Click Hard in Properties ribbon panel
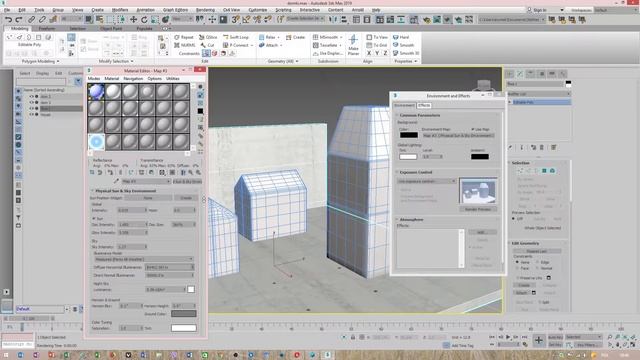Image resolution: width=640 pixels, height=360 pixels. (401, 37)
